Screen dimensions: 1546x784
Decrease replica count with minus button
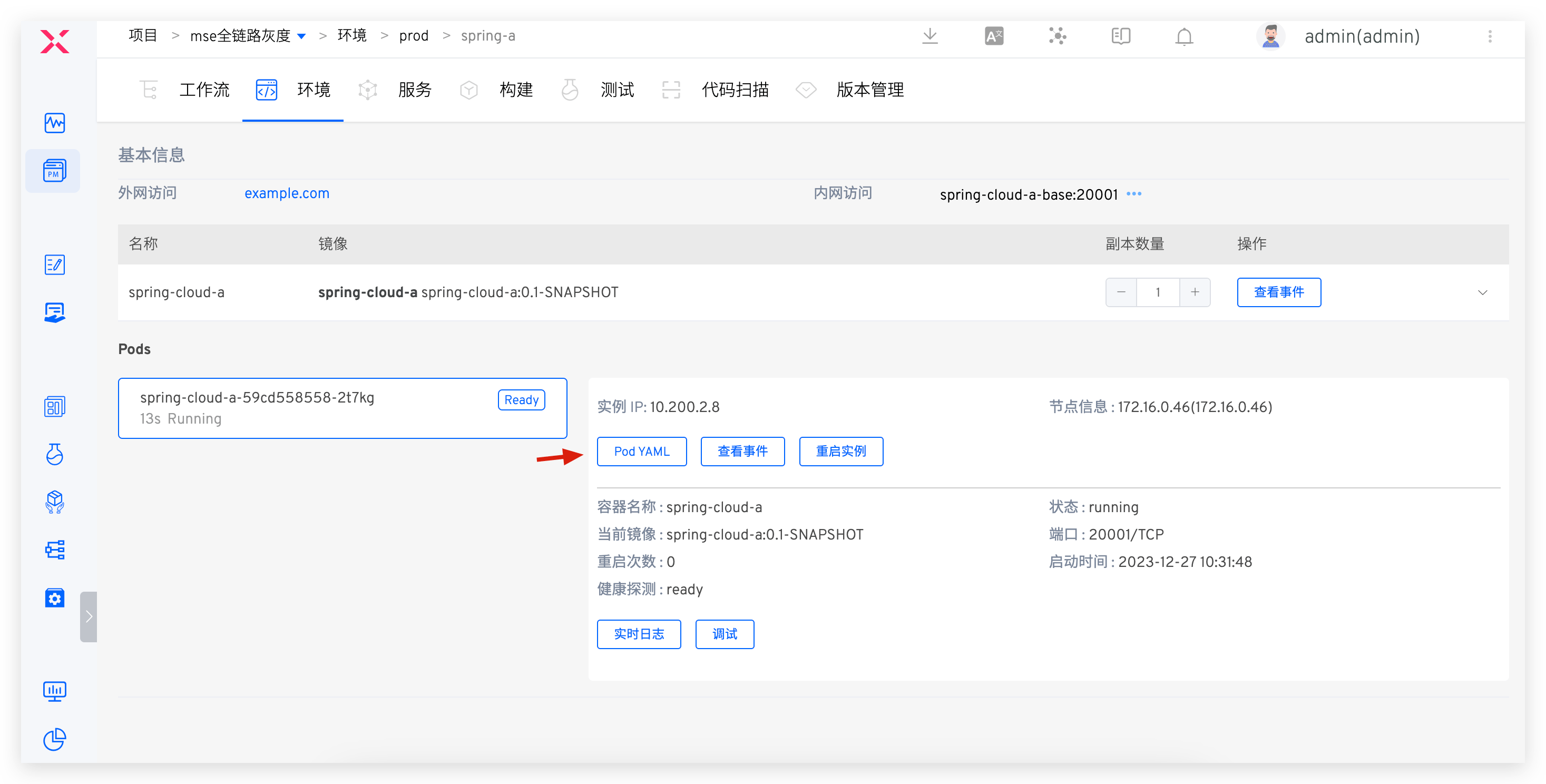[x=1121, y=292]
